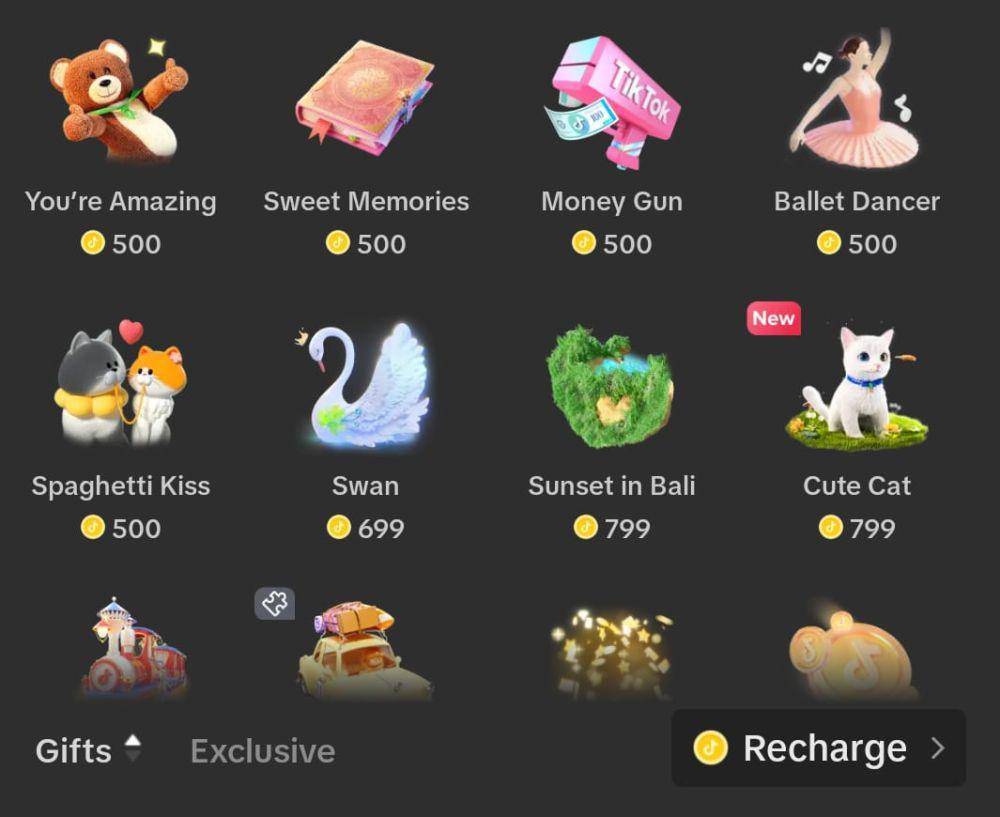Select the gold TikTok coins gift

(853, 651)
